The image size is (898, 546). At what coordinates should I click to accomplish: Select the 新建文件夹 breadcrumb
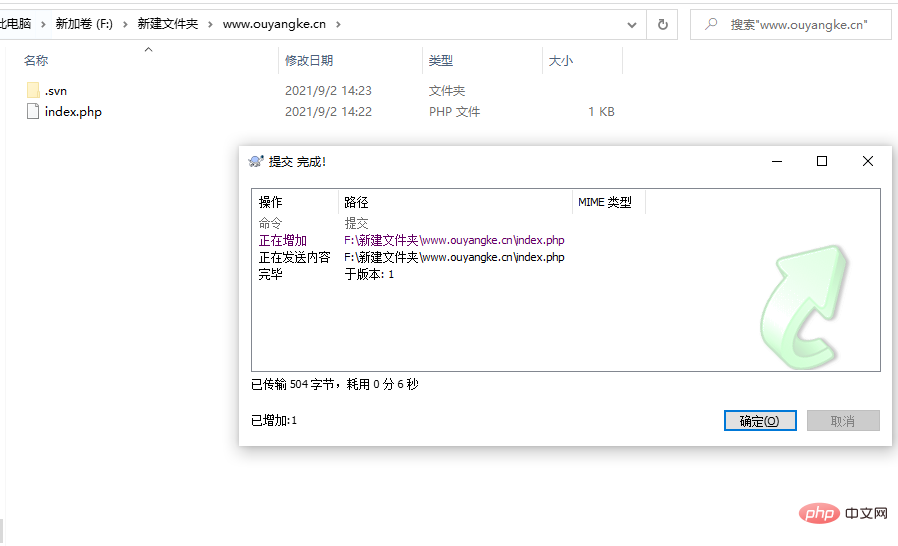pos(168,24)
